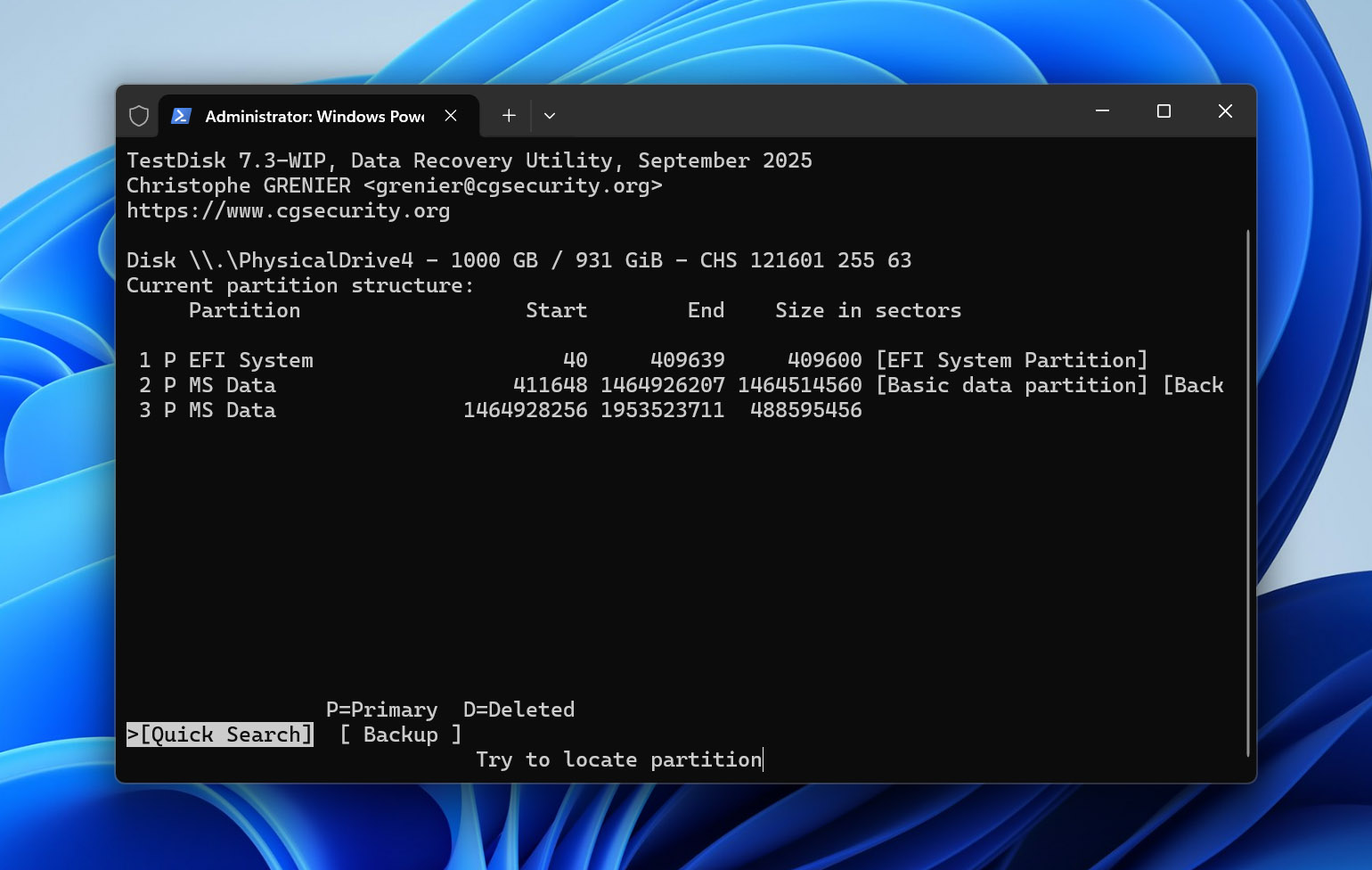Image resolution: width=1372 pixels, height=870 pixels.
Task: Click the Start column header
Action: click(557, 310)
